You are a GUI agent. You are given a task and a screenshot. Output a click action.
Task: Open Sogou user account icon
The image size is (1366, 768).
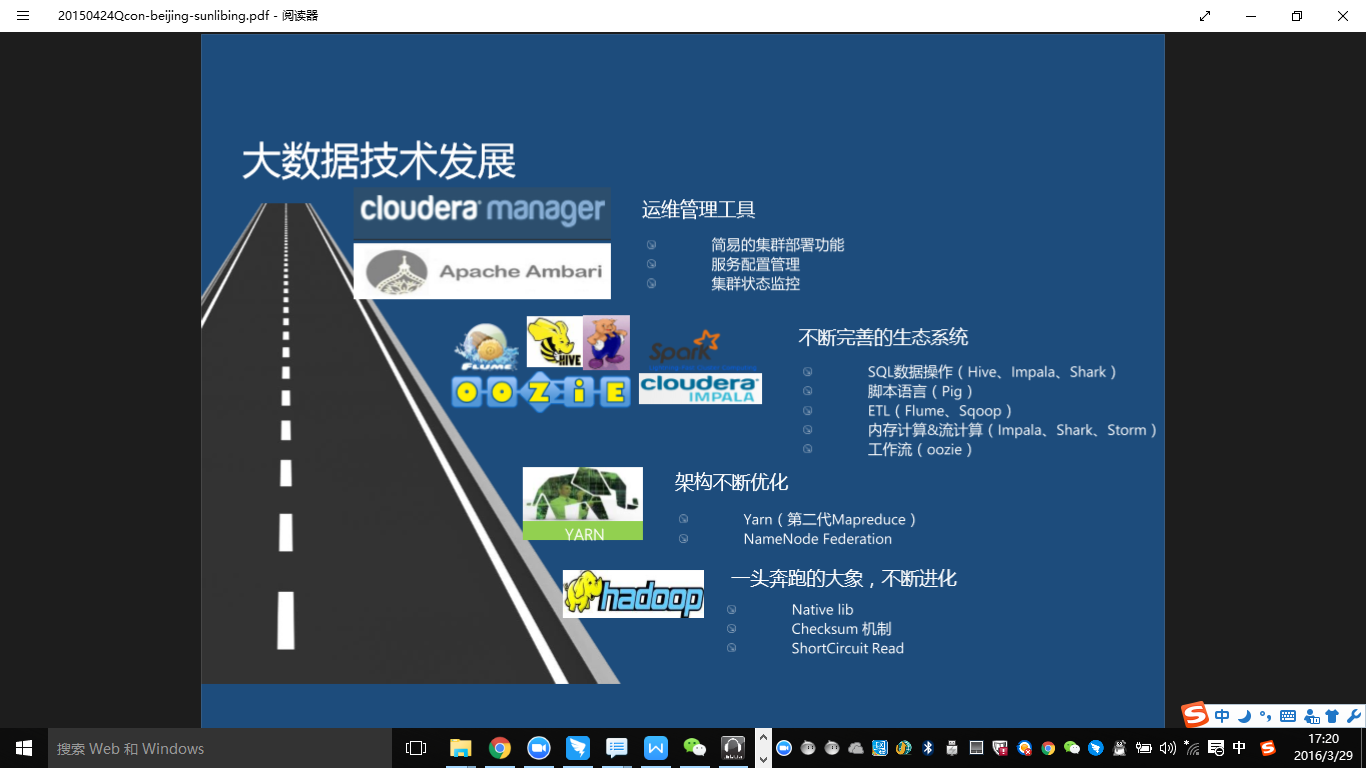point(1311,716)
